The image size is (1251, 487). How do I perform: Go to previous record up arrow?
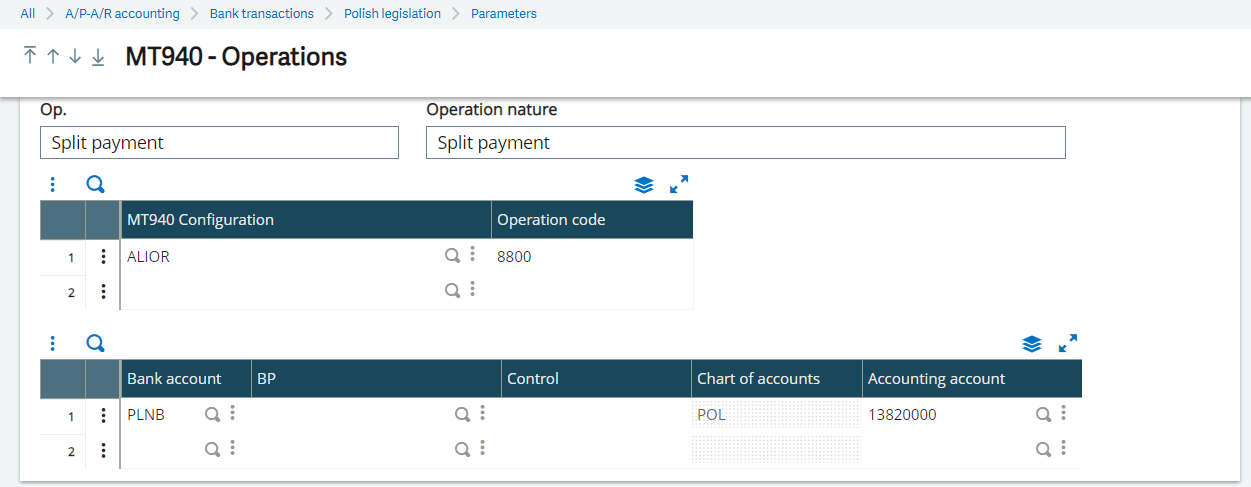point(53,57)
